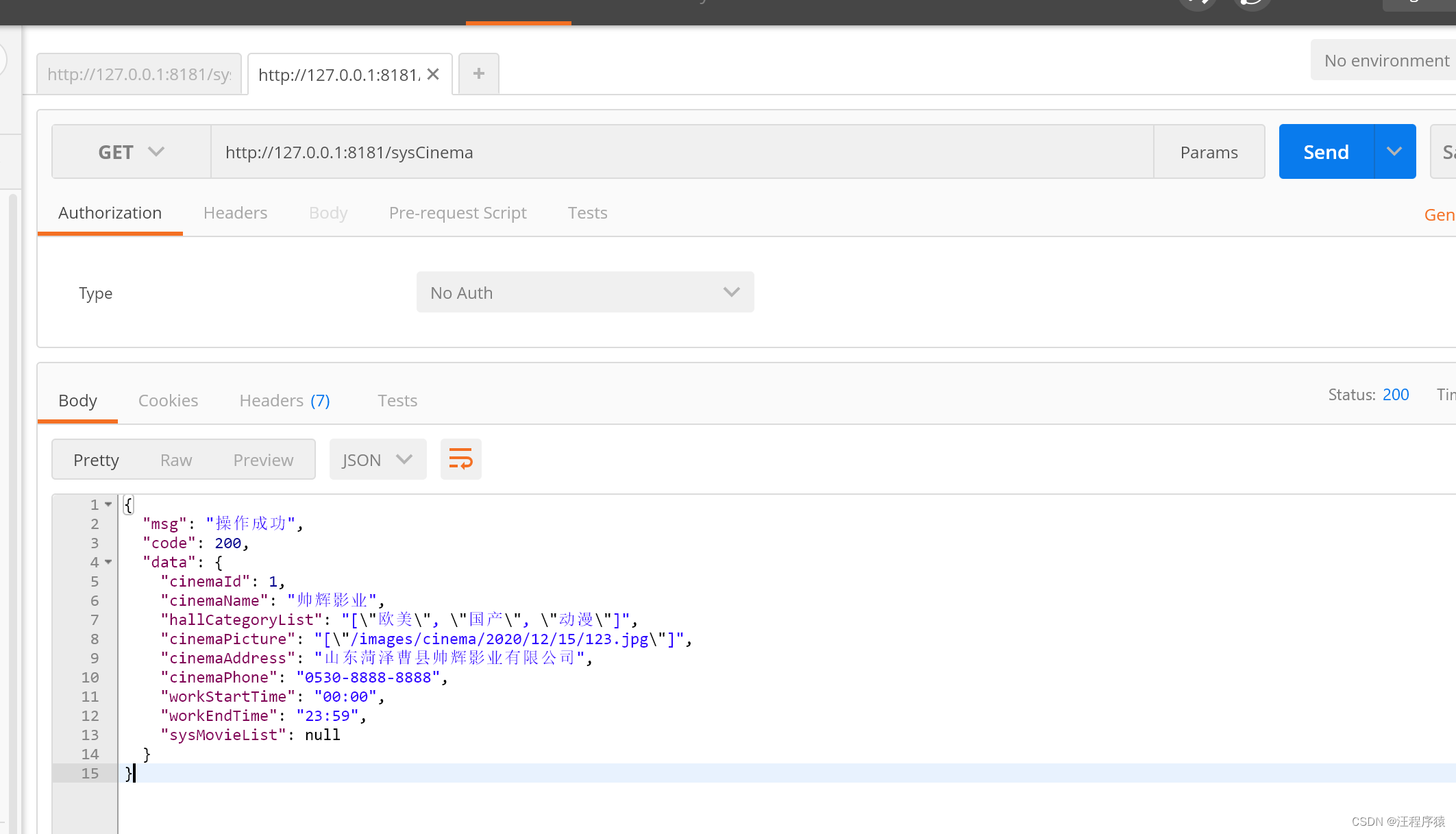Viewport: 1456px width, 834px height.
Task: Close the active request tab
Action: [433, 74]
